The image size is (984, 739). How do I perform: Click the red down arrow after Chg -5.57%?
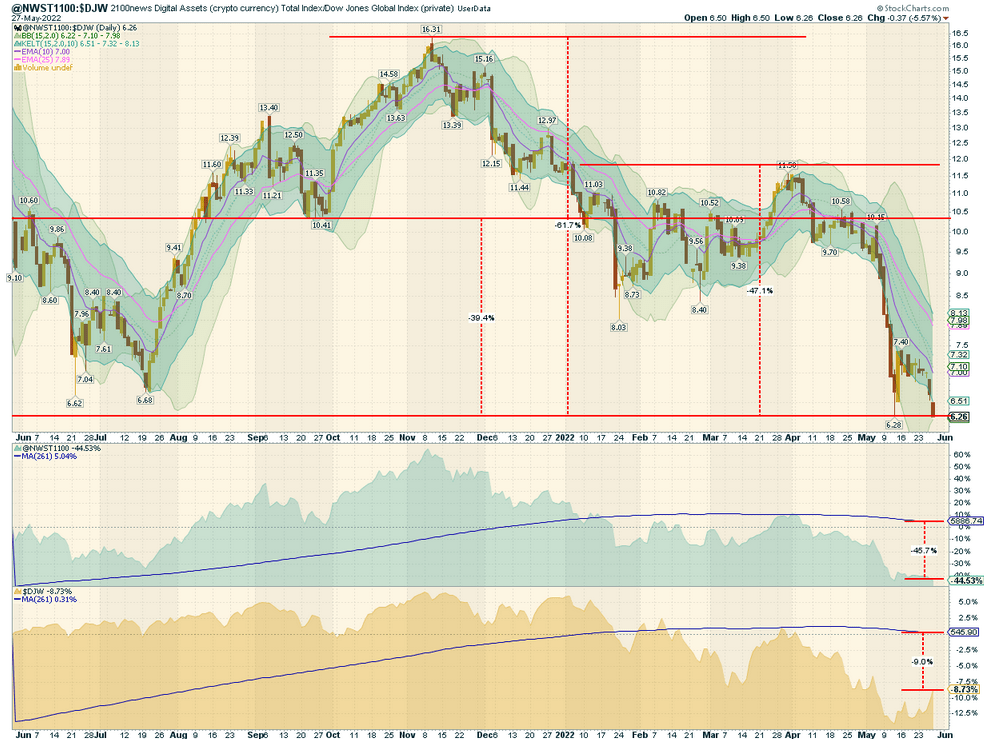pos(946,18)
